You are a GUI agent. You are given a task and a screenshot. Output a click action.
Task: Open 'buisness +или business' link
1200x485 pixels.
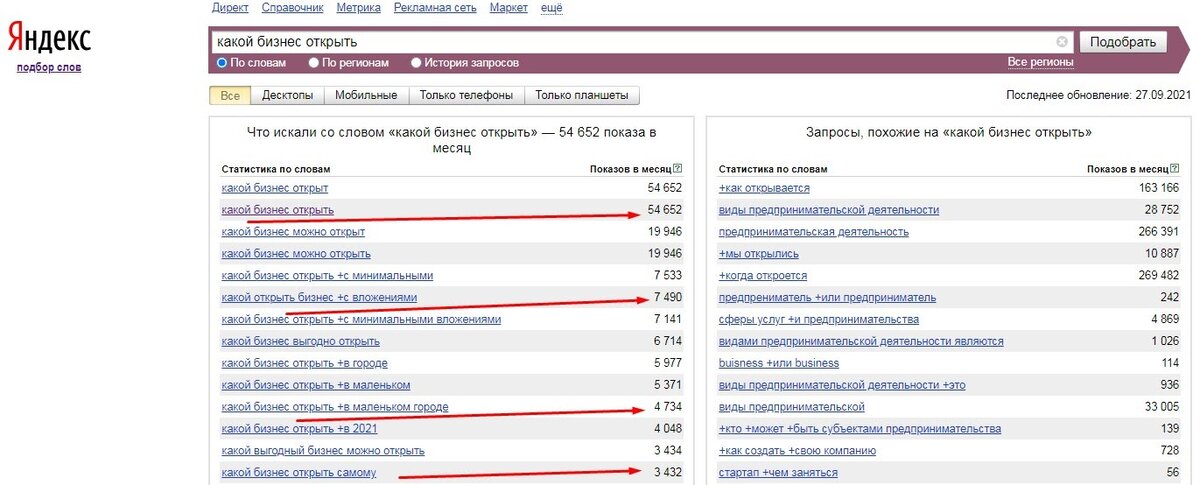(779, 363)
